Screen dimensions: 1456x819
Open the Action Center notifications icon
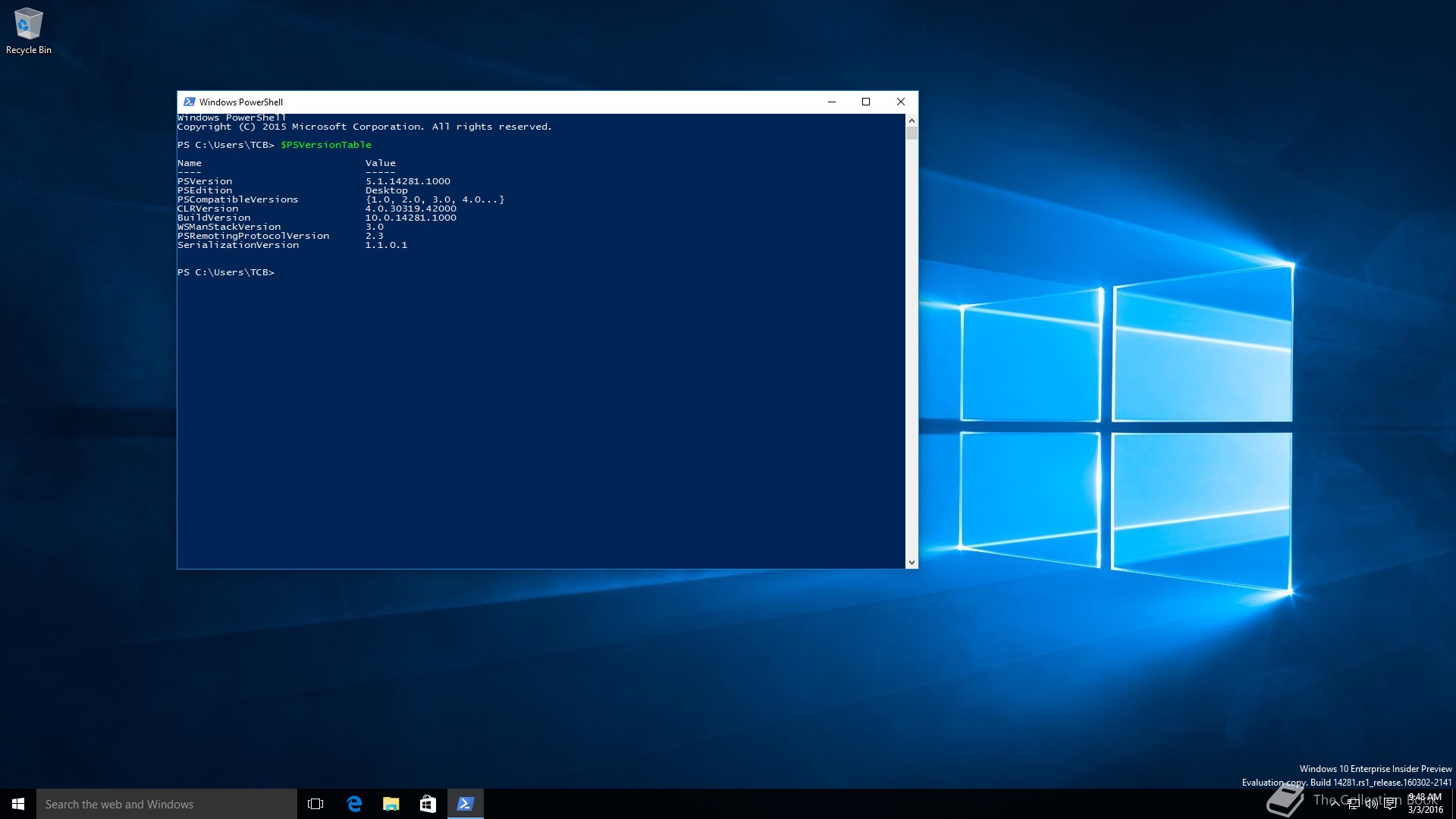point(1390,804)
